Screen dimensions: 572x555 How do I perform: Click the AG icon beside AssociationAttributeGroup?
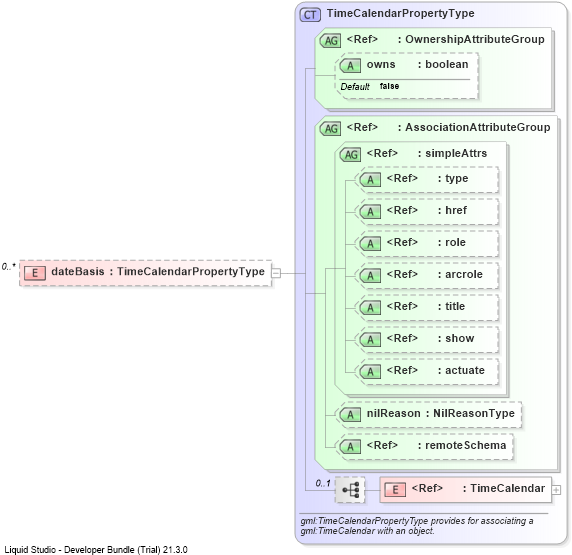click(331, 128)
